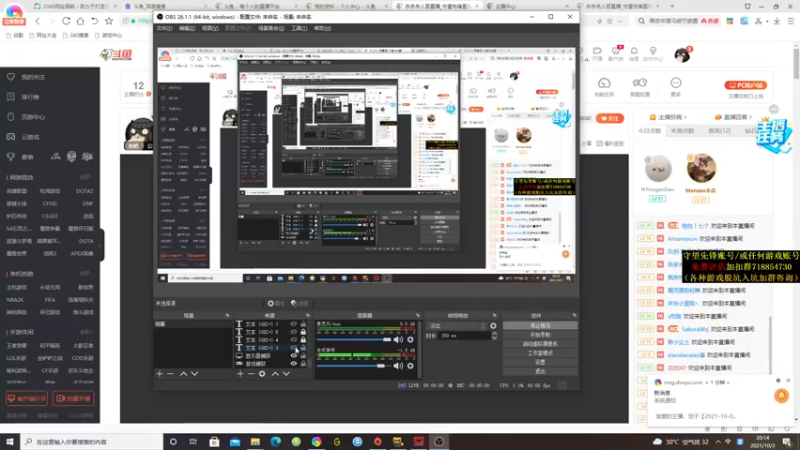Go to browser home page icon
The image size is (800, 450).
[x=81, y=21]
